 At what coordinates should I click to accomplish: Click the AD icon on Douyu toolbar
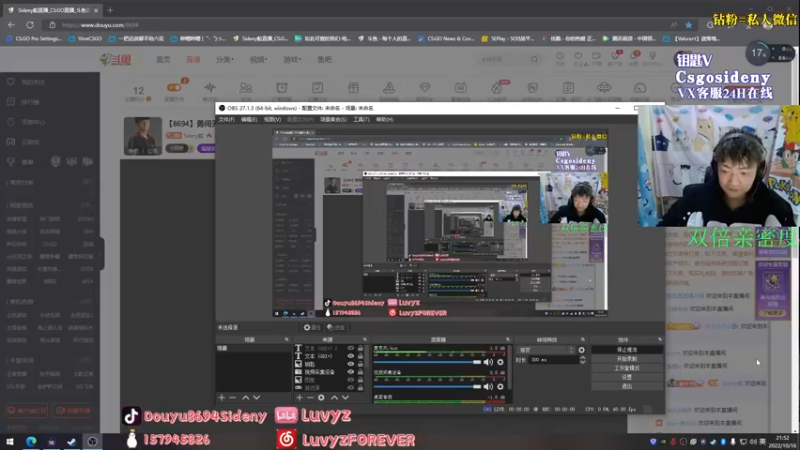[461, 88]
